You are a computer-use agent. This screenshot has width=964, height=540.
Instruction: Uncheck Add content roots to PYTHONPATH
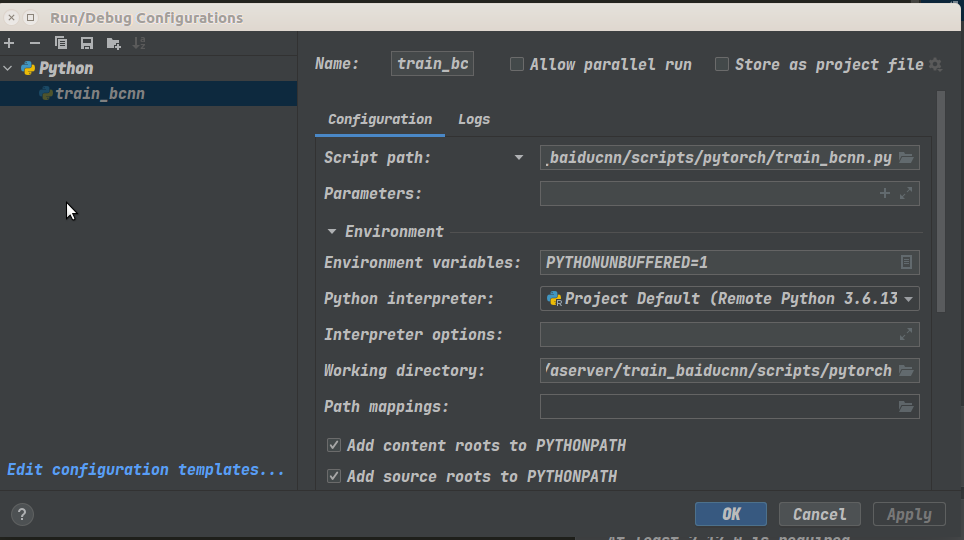click(334, 445)
